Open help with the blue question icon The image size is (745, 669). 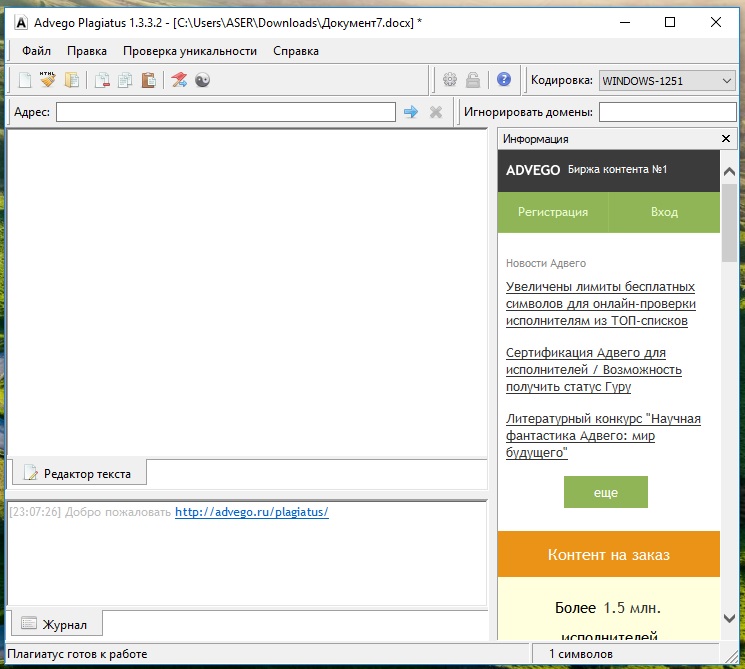[x=504, y=79]
